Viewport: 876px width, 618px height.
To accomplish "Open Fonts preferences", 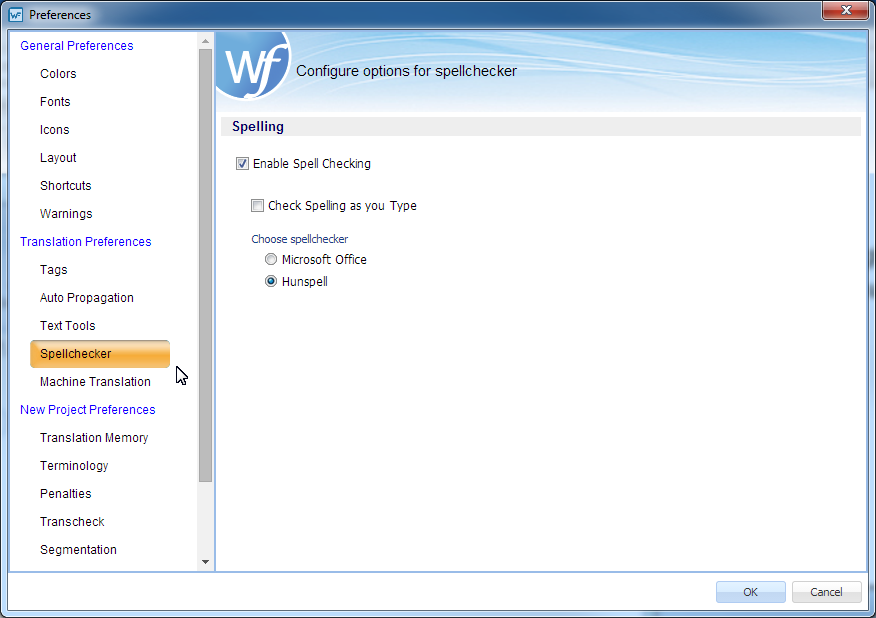I will click(x=55, y=102).
